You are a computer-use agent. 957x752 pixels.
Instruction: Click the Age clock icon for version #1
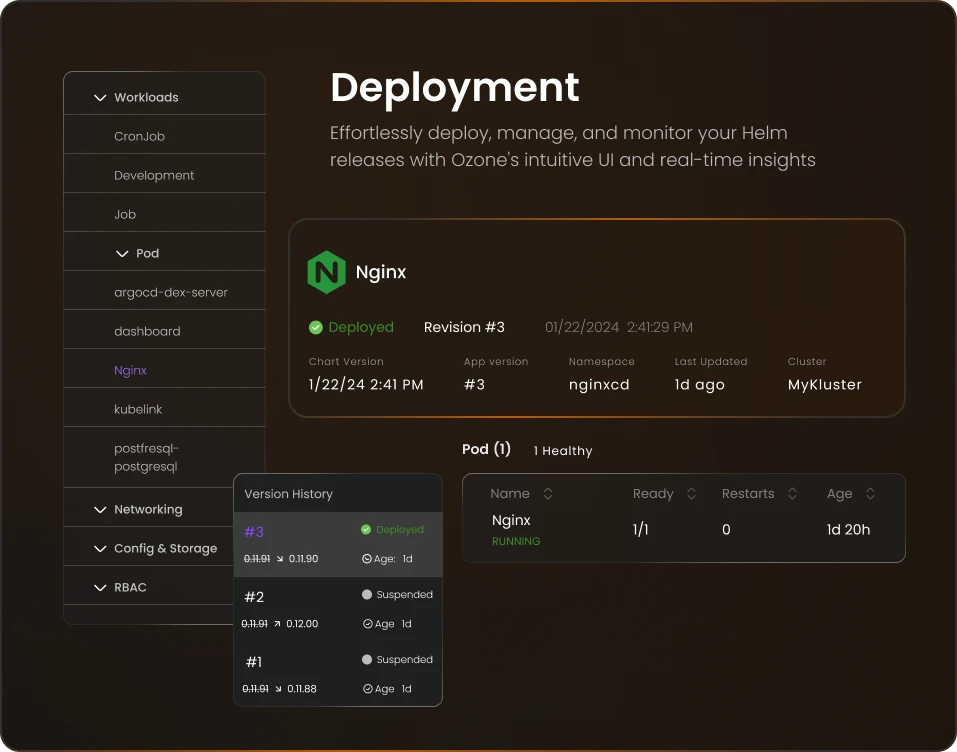pyautogui.click(x=366, y=689)
